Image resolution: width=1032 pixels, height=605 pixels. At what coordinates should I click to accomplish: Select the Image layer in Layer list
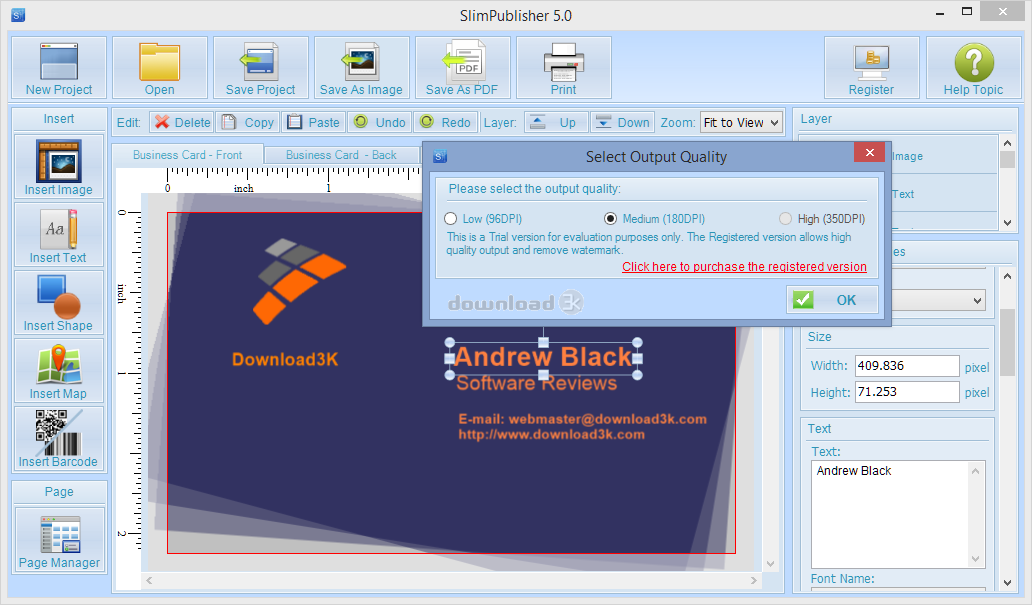[x=908, y=156]
